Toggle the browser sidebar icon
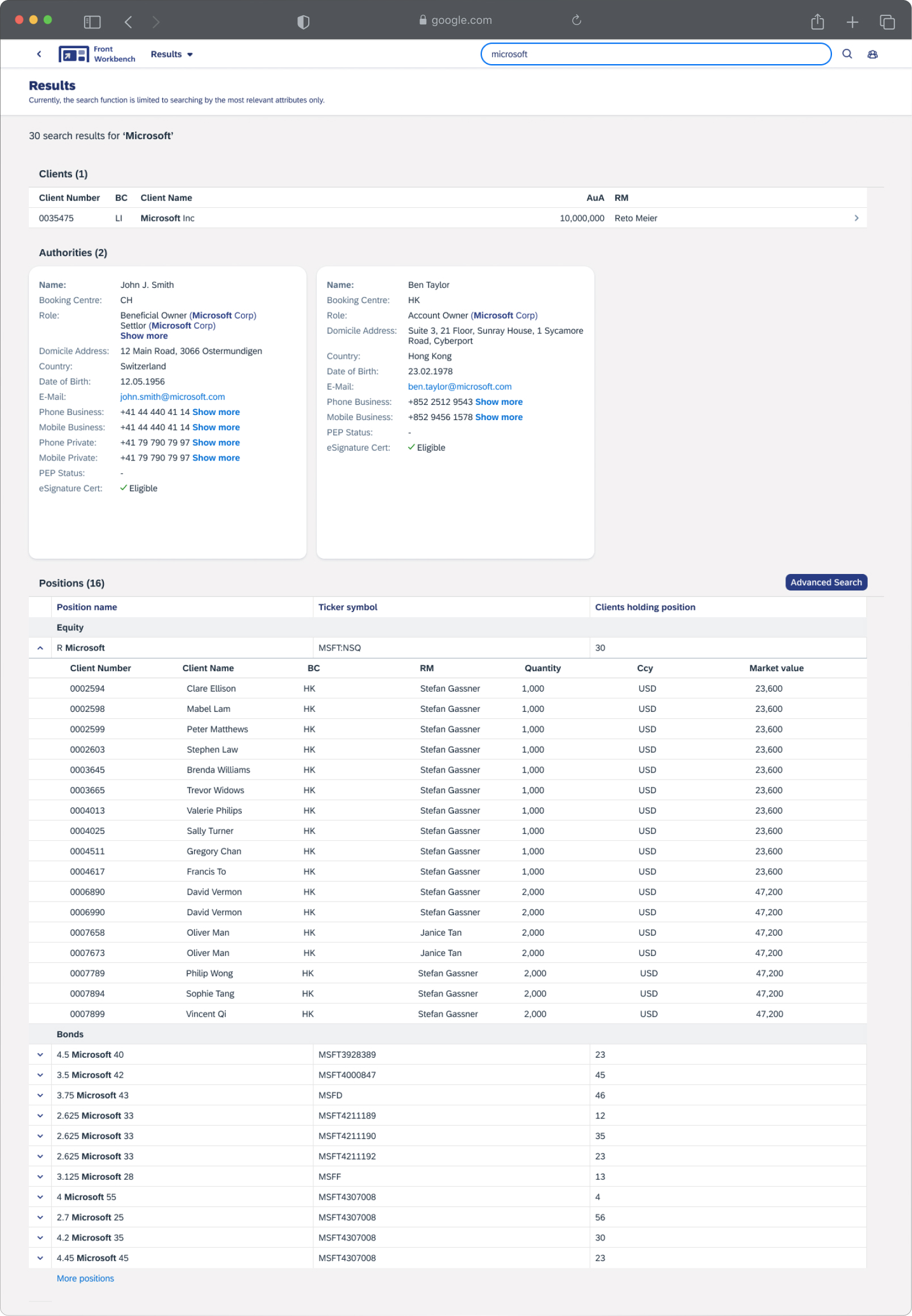 (92, 22)
